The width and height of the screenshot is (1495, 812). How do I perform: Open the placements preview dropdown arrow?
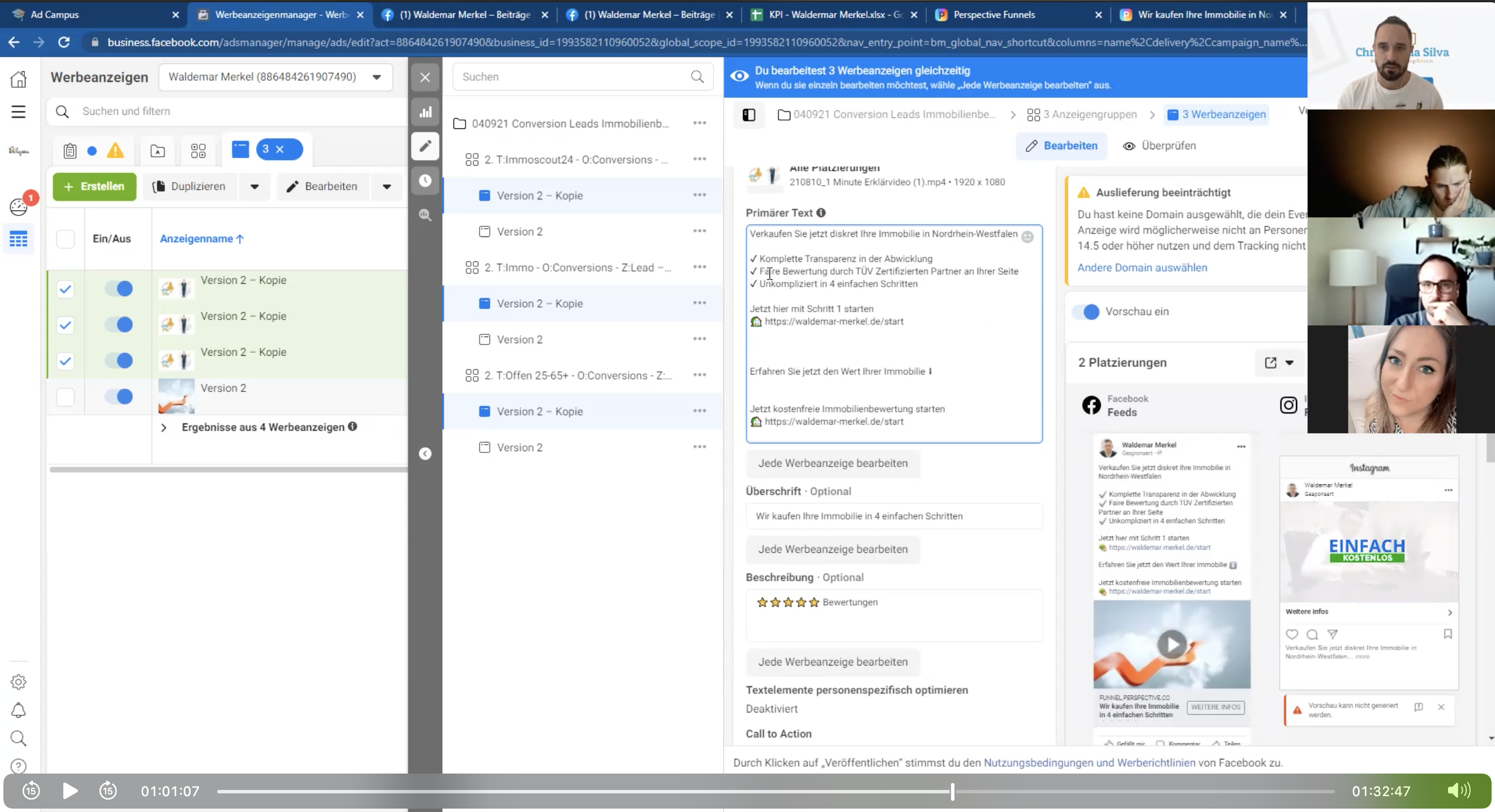pos(1290,363)
